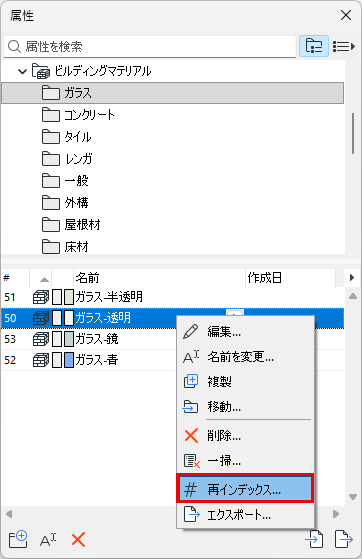Click the import attributes icon
362x559 pixels.
[x=314, y=539]
